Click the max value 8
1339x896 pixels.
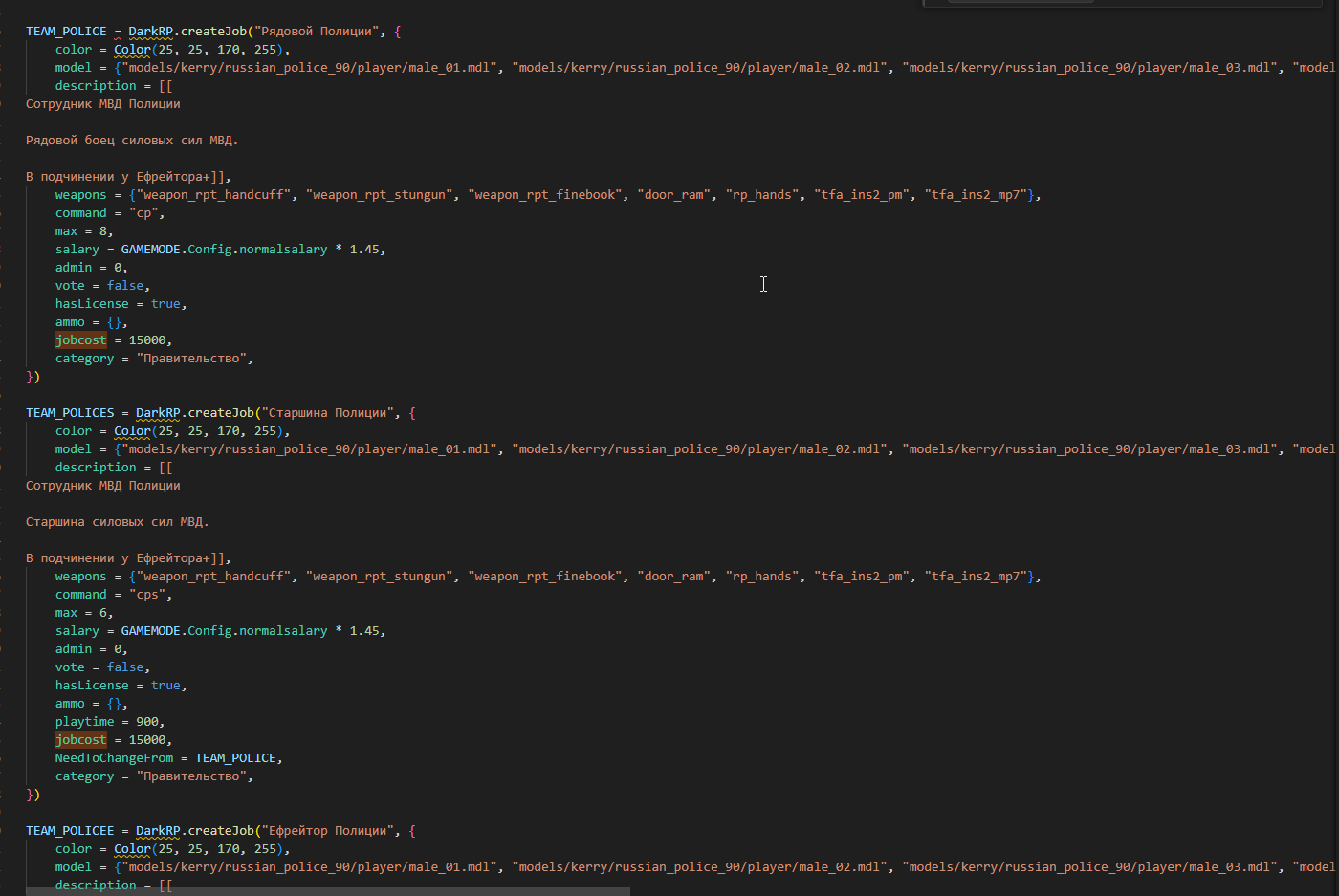[103, 231]
